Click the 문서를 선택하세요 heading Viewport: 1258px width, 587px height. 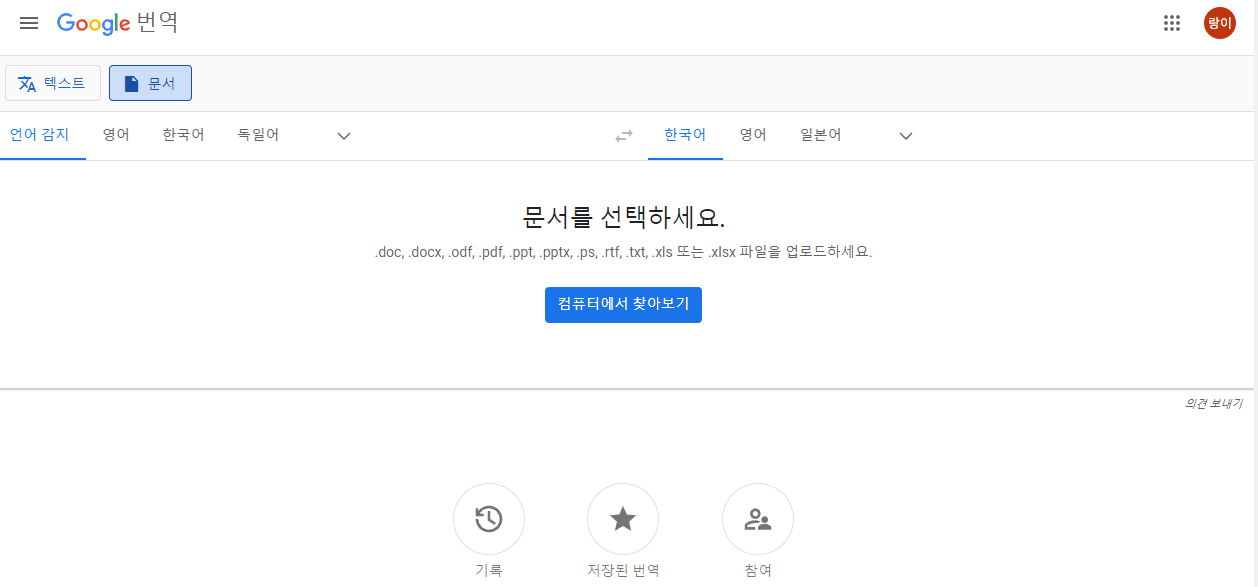coord(623,217)
